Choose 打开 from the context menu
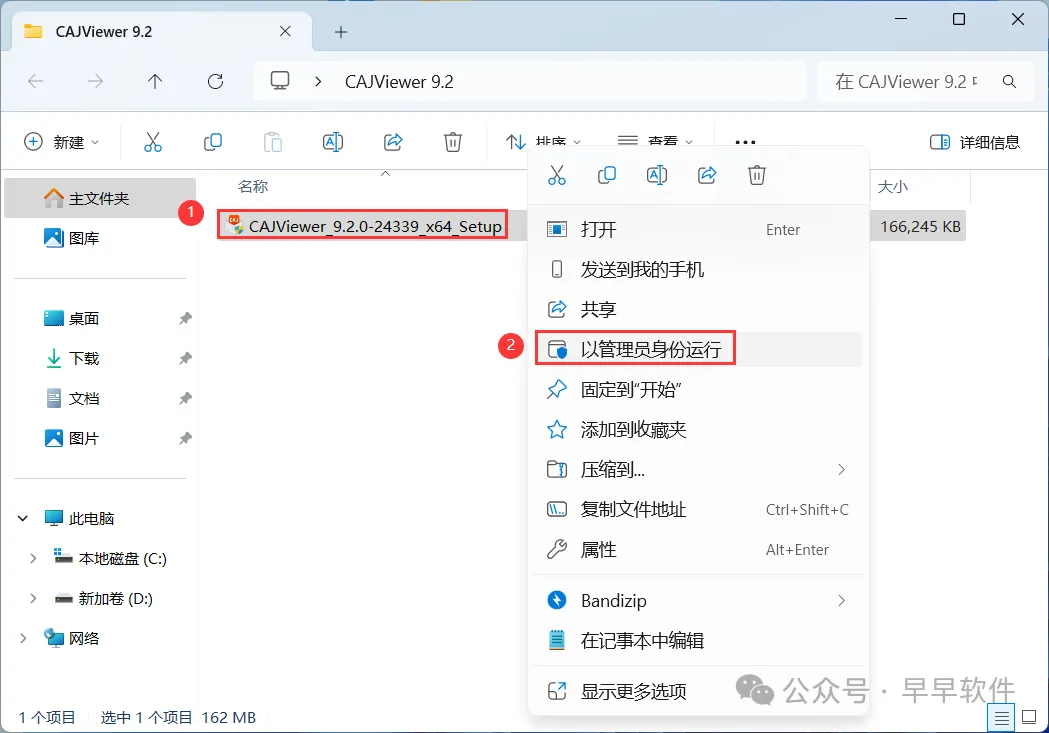This screenshot has height=733, width=1049. tap(698, 229)
